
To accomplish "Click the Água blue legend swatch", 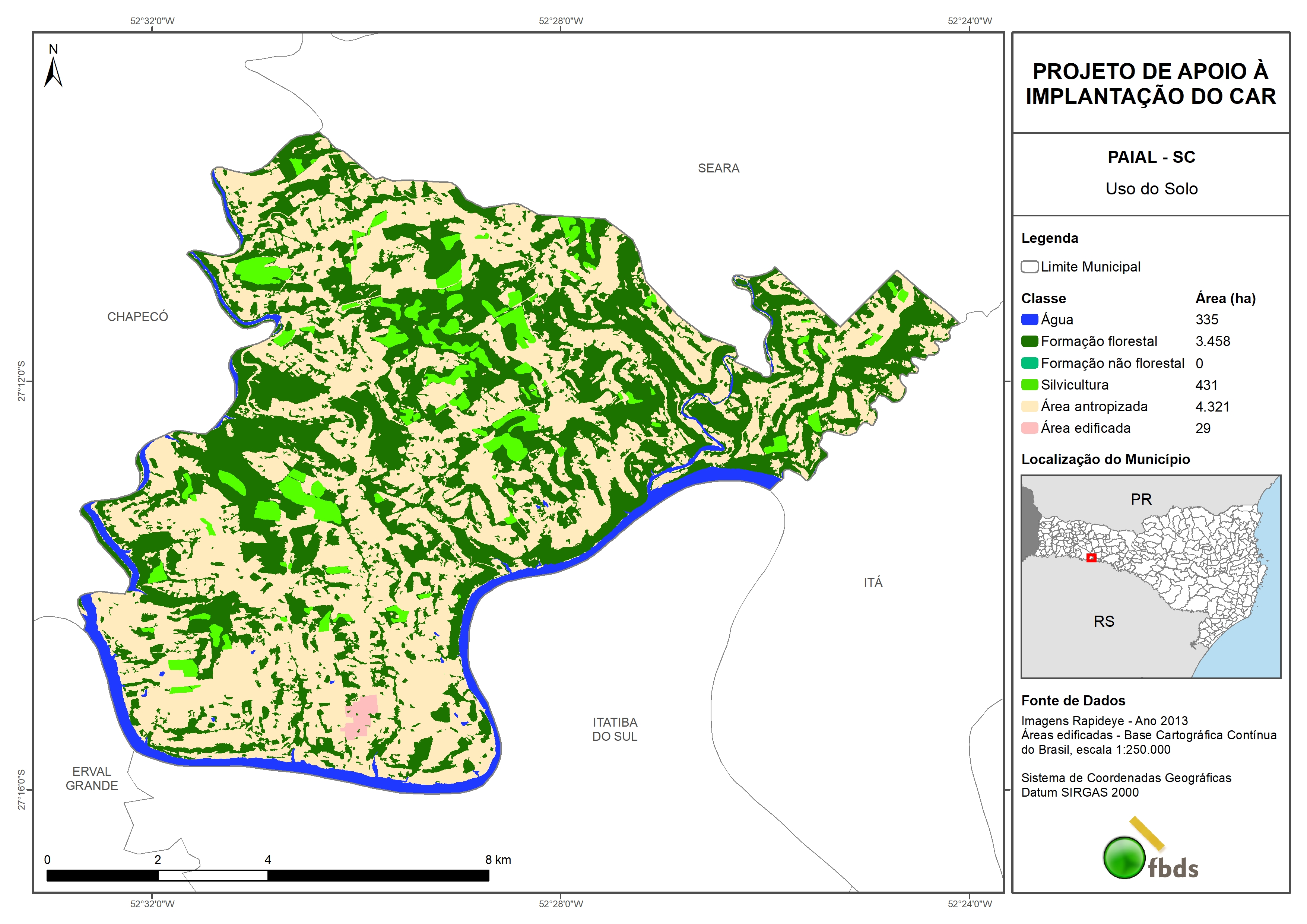I will (x=1029, y=320).
